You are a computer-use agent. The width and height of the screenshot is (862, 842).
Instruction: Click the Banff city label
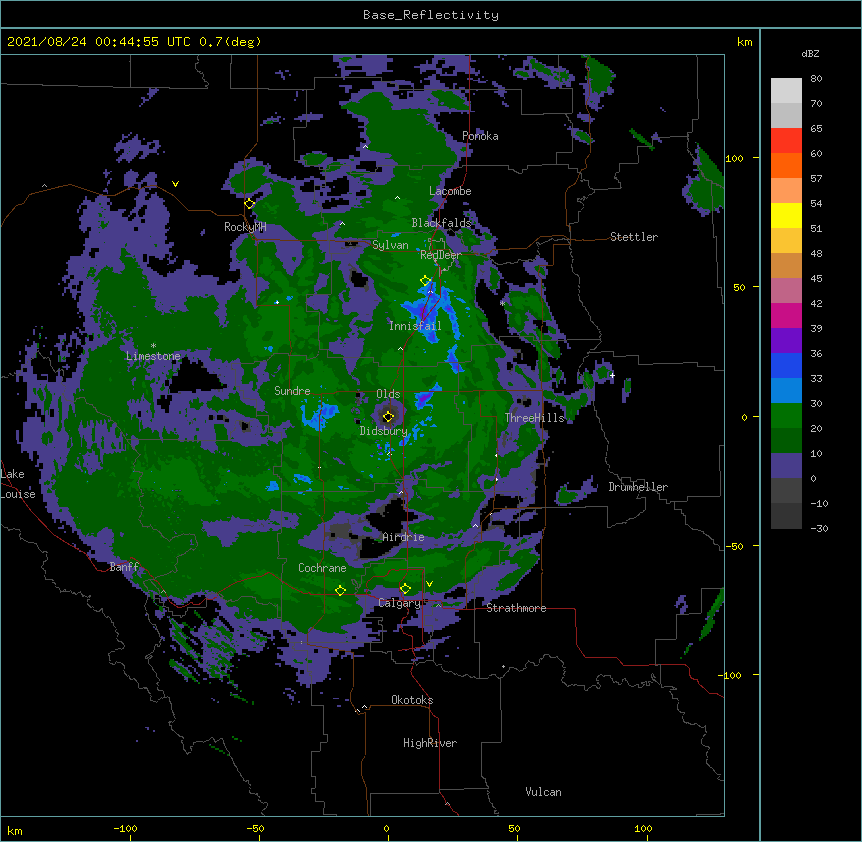[124, 567]
